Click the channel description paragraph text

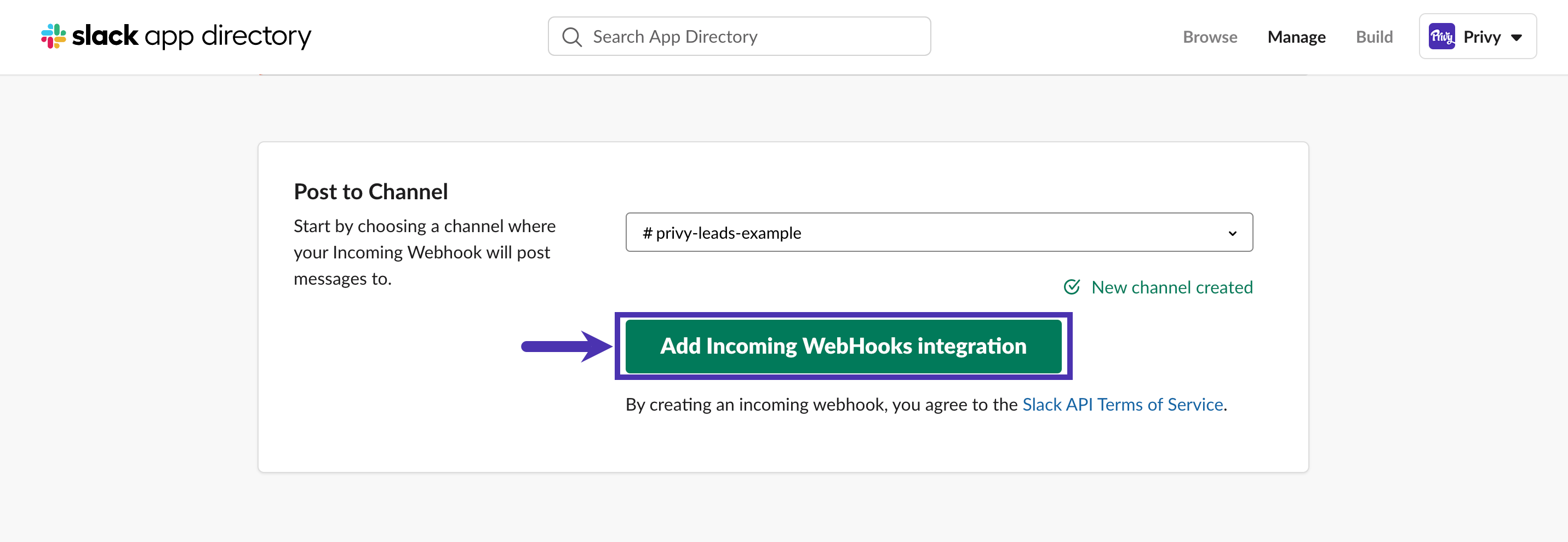tap(424, 252)
